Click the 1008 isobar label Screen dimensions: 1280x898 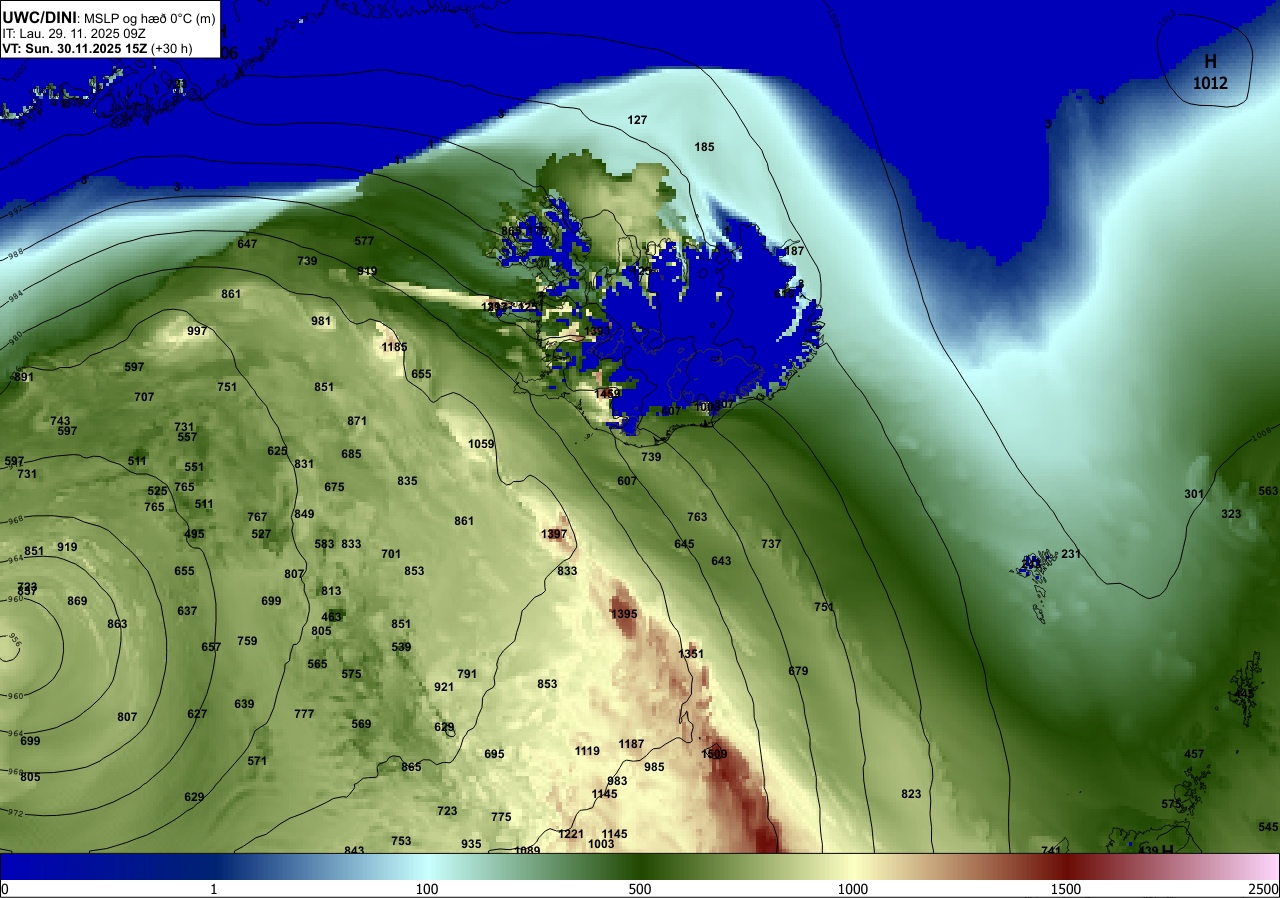(x=1264, y=433)
